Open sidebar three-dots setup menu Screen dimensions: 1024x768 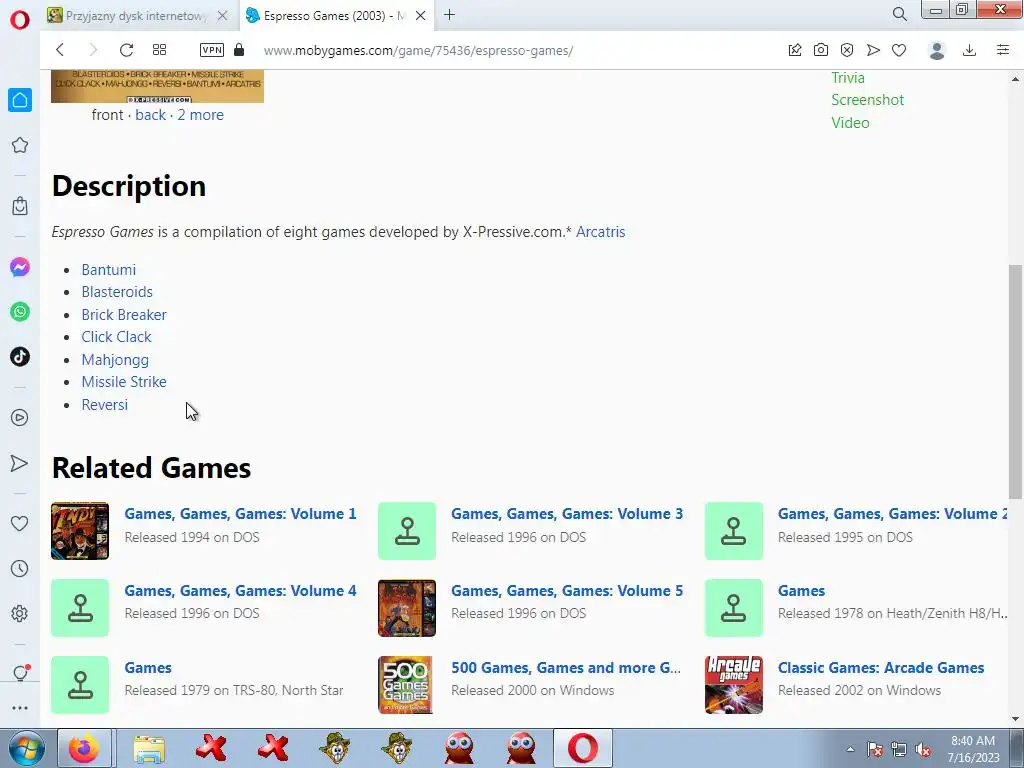point(20,708)
